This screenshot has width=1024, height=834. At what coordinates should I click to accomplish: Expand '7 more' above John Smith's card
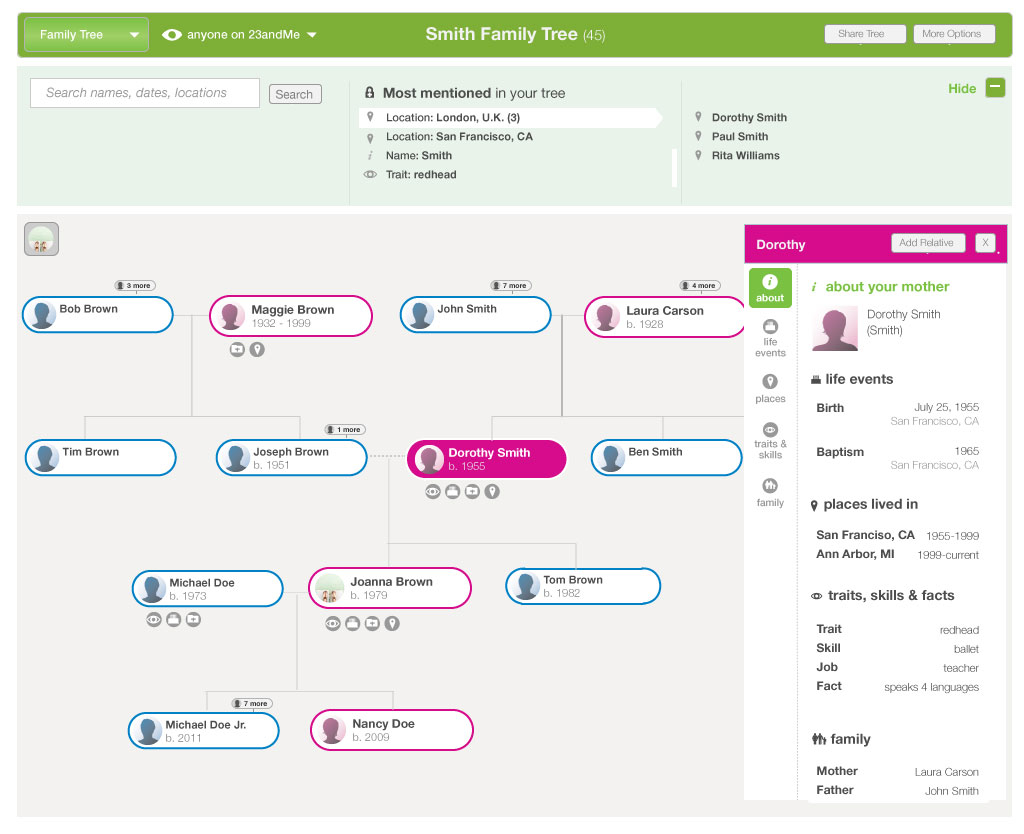[510, 285]
